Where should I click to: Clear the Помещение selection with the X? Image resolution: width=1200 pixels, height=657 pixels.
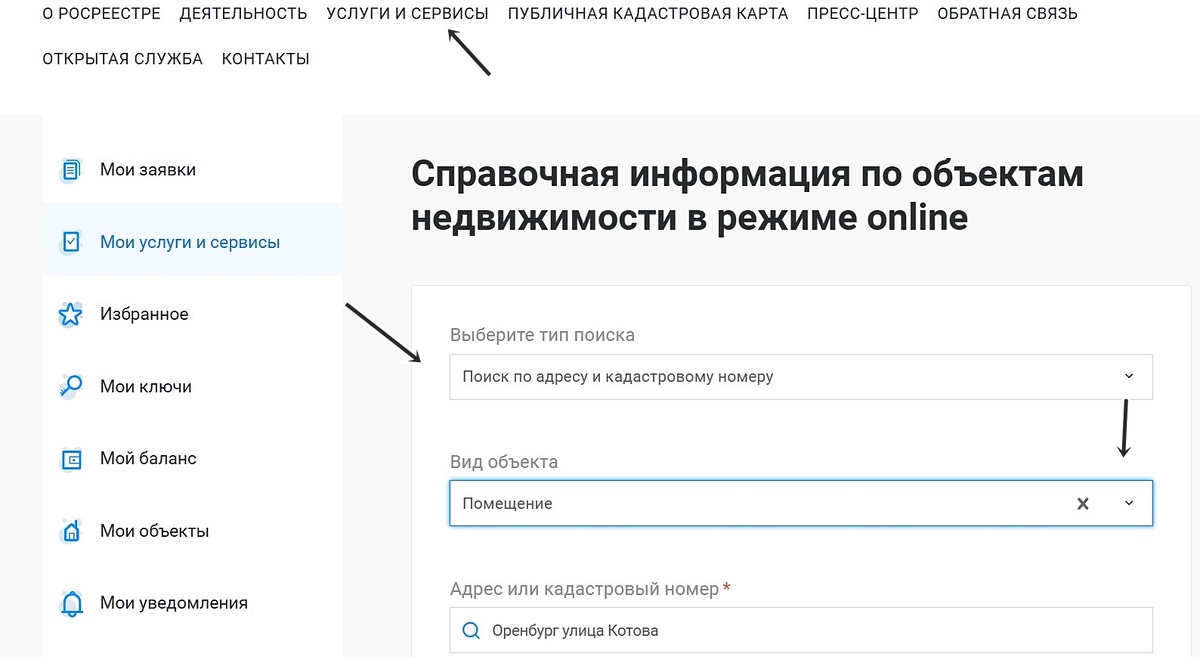pyautogui.click(x=1083, y=503)
